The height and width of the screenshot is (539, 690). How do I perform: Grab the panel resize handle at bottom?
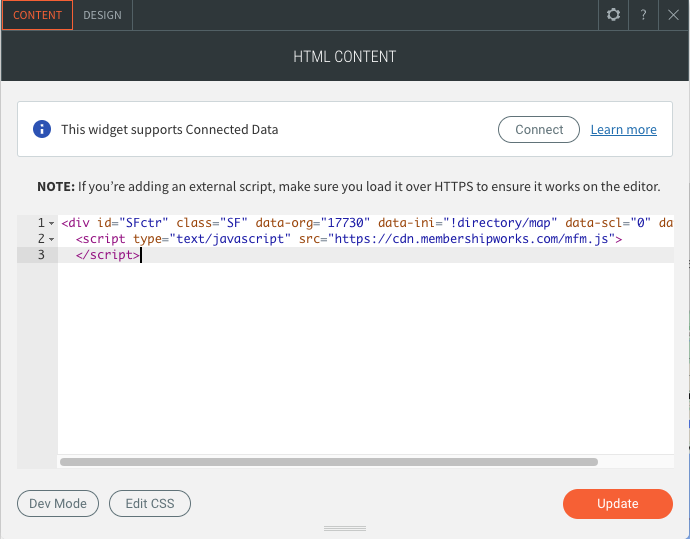pos(345,528)
